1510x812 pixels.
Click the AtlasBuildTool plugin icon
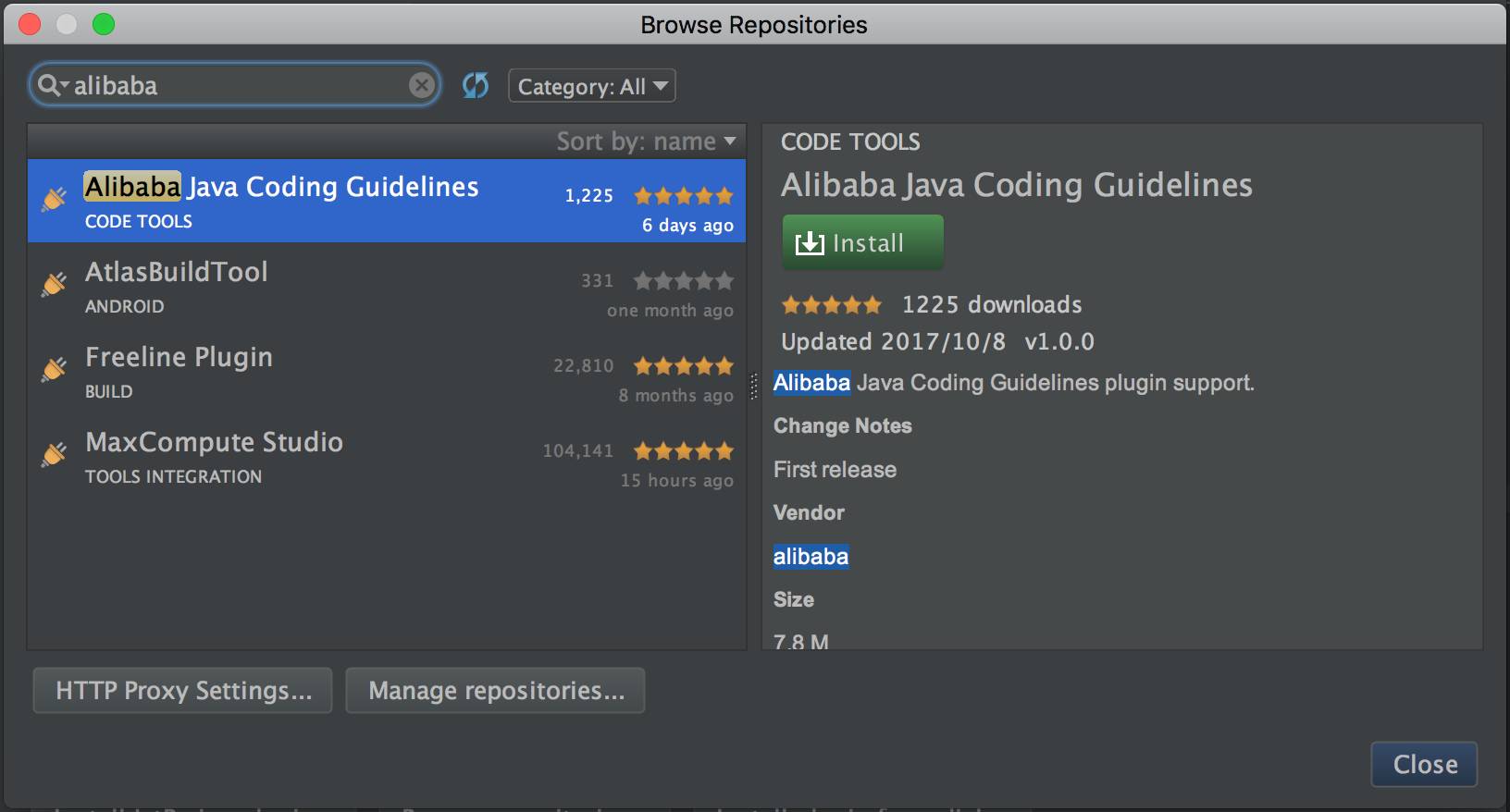pos(55,284)
